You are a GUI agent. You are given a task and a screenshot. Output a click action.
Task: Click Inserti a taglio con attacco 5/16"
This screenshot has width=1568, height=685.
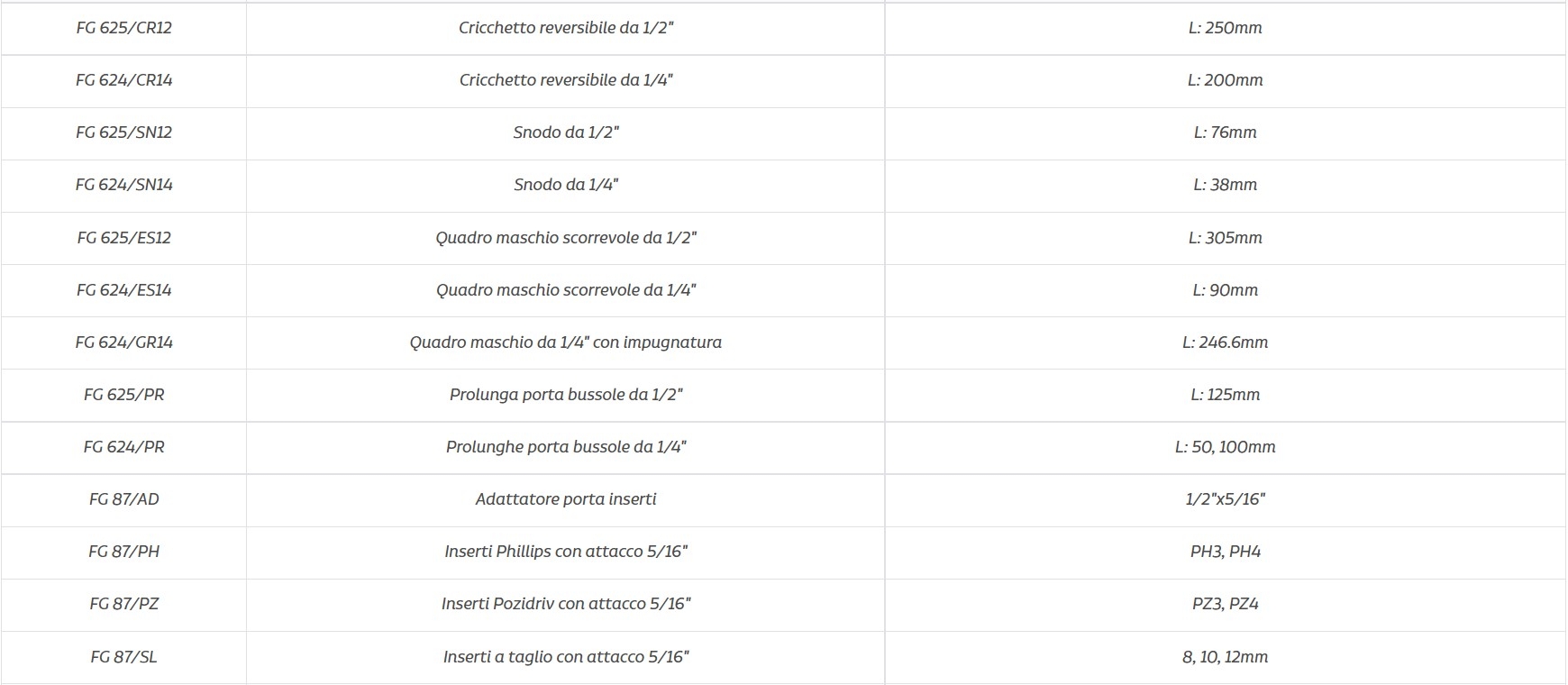tap(566, 657)
